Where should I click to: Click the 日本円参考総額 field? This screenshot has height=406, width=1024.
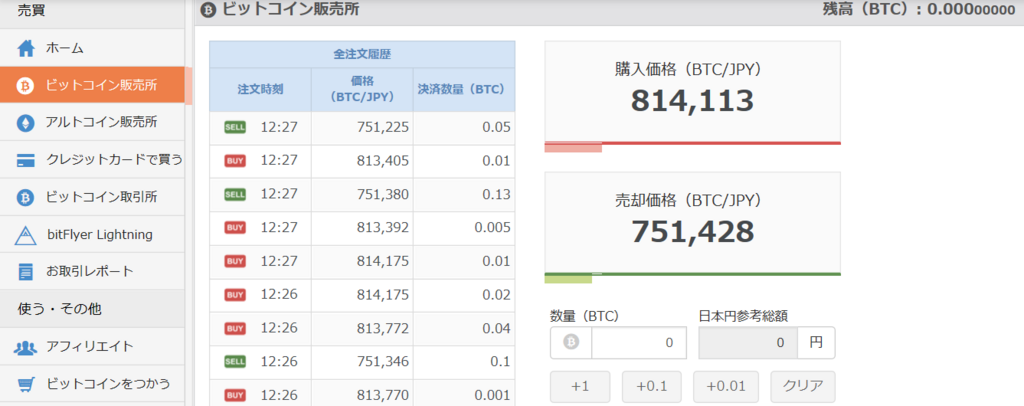748,343
